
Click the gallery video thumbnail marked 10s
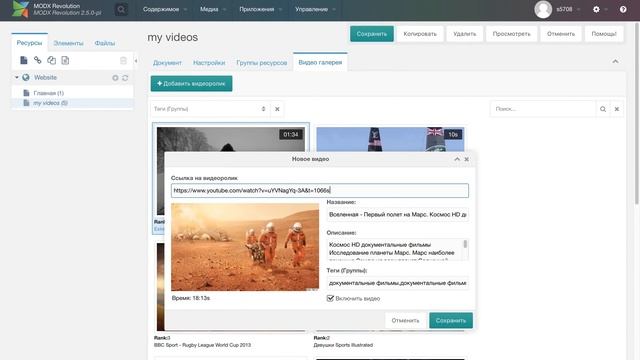(390, 139)
